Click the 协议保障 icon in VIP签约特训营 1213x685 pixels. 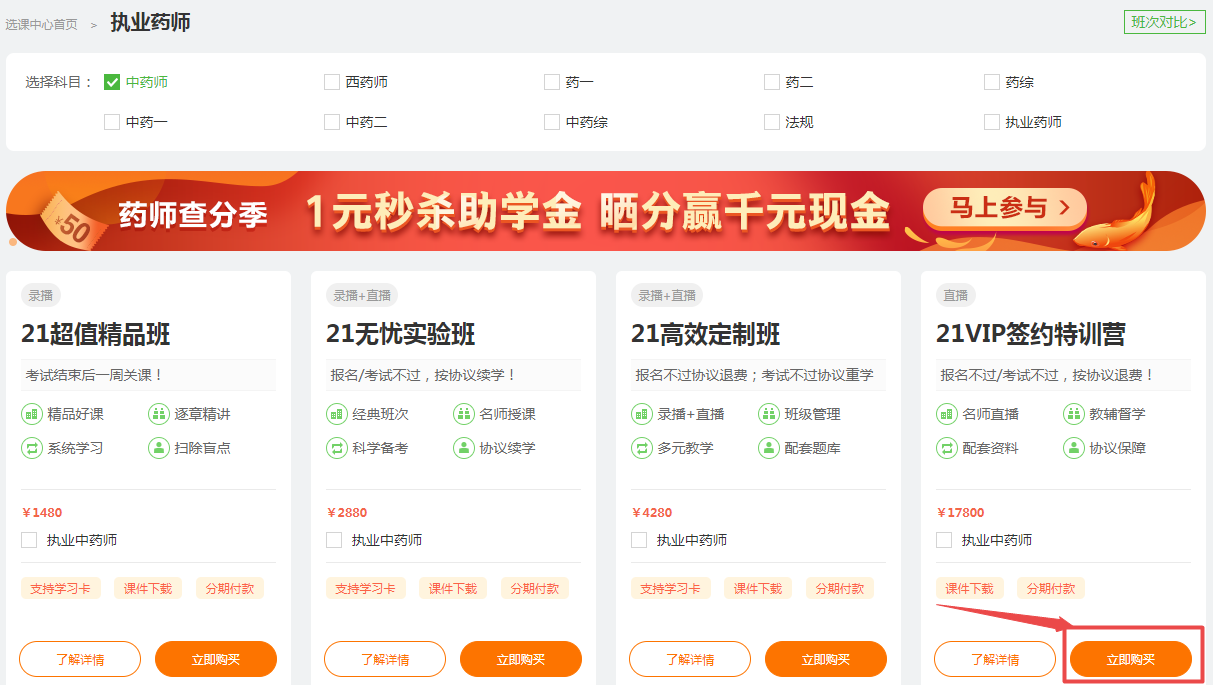(1074, 448)
